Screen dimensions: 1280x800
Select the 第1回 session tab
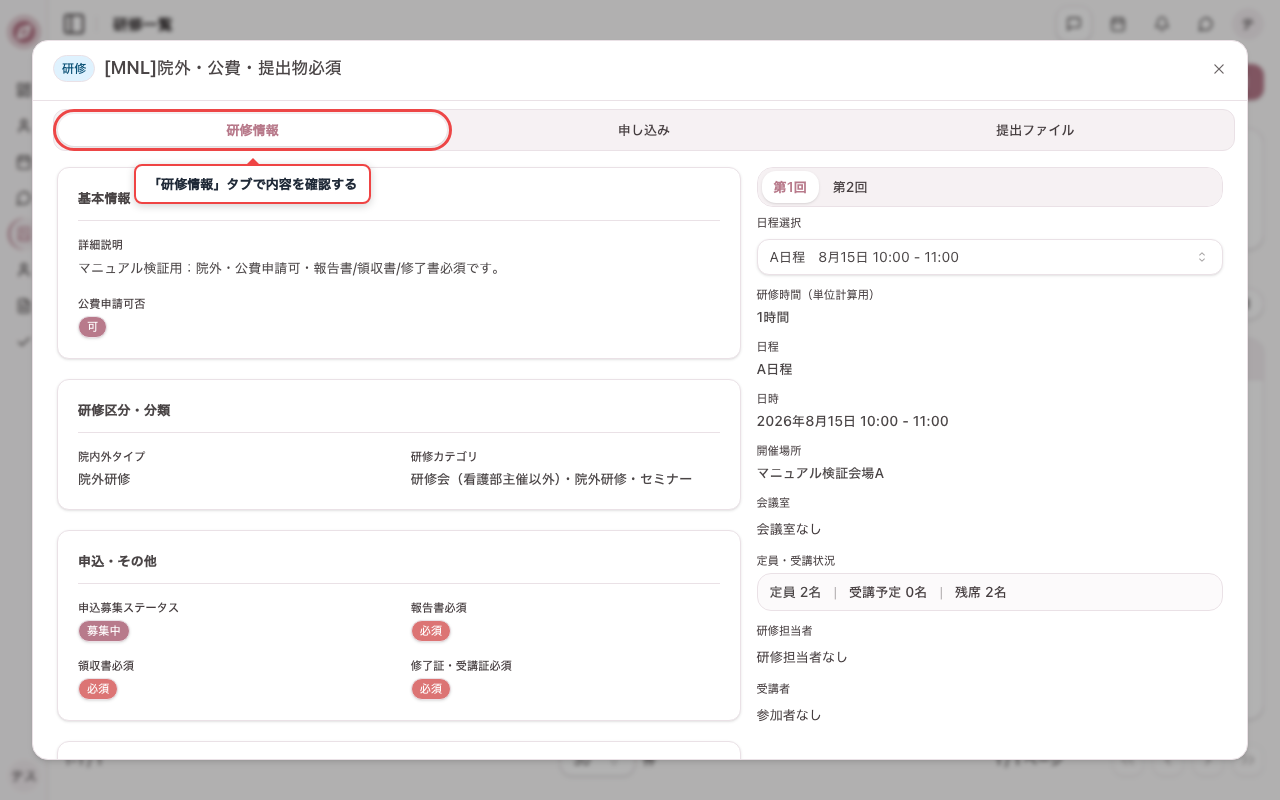(790, 187)
